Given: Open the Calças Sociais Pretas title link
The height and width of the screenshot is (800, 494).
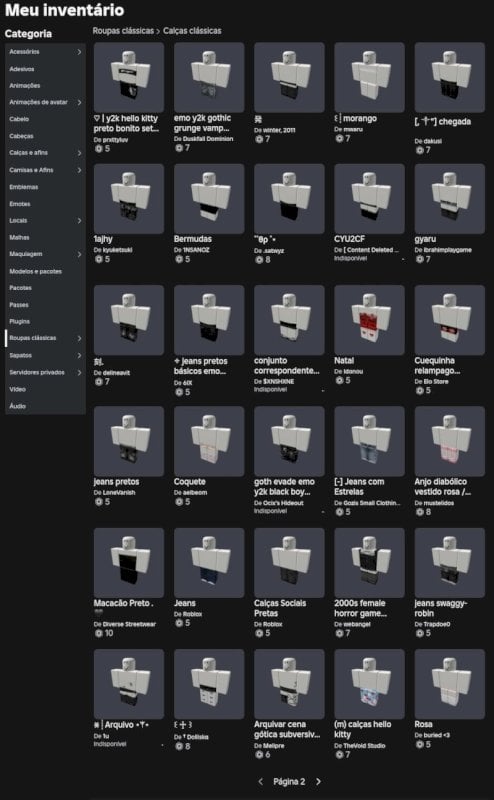Looking at the screenshot, I should tap(280, 608).
